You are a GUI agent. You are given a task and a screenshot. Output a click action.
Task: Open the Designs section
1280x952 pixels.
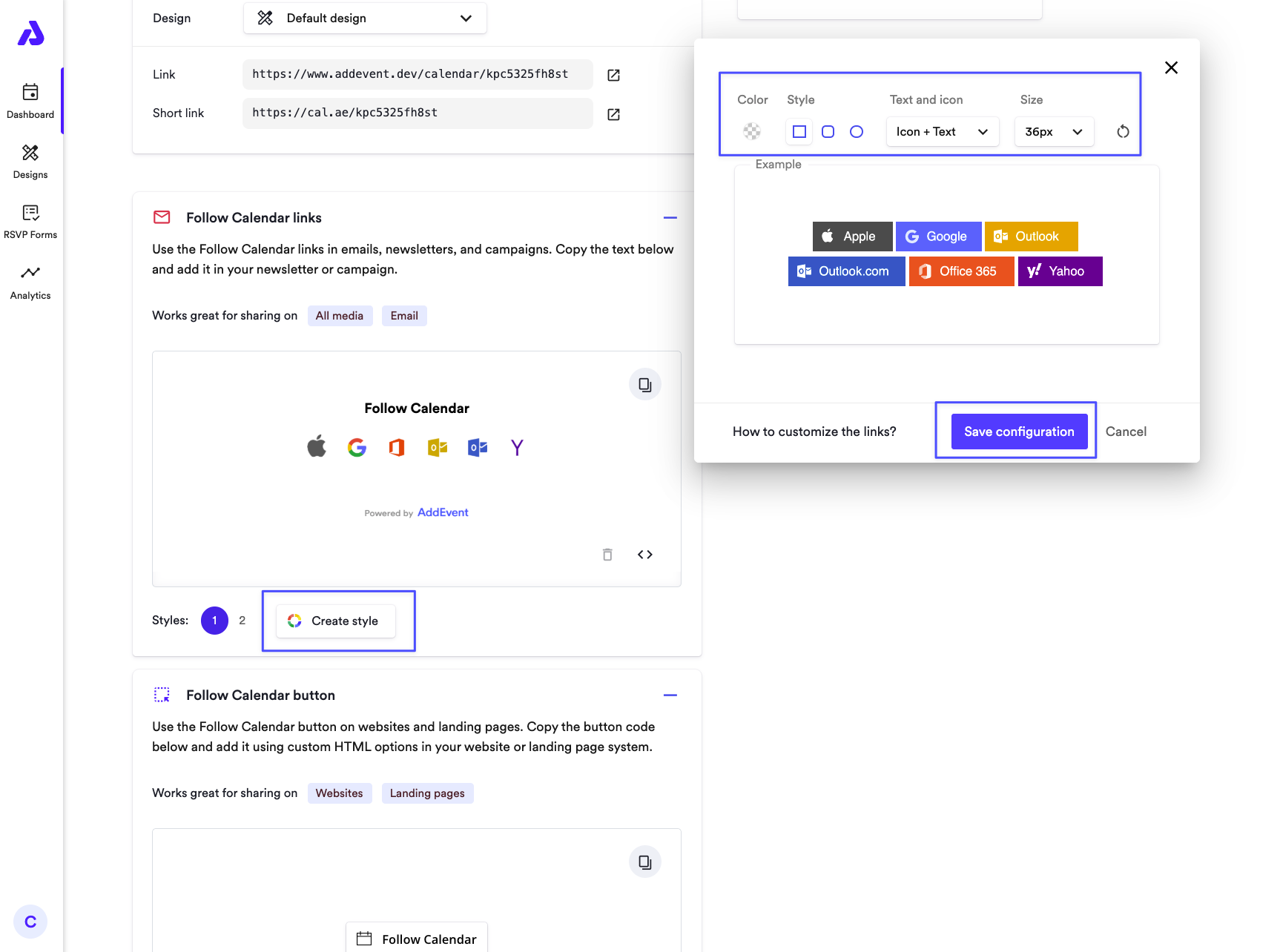(30, 162)
